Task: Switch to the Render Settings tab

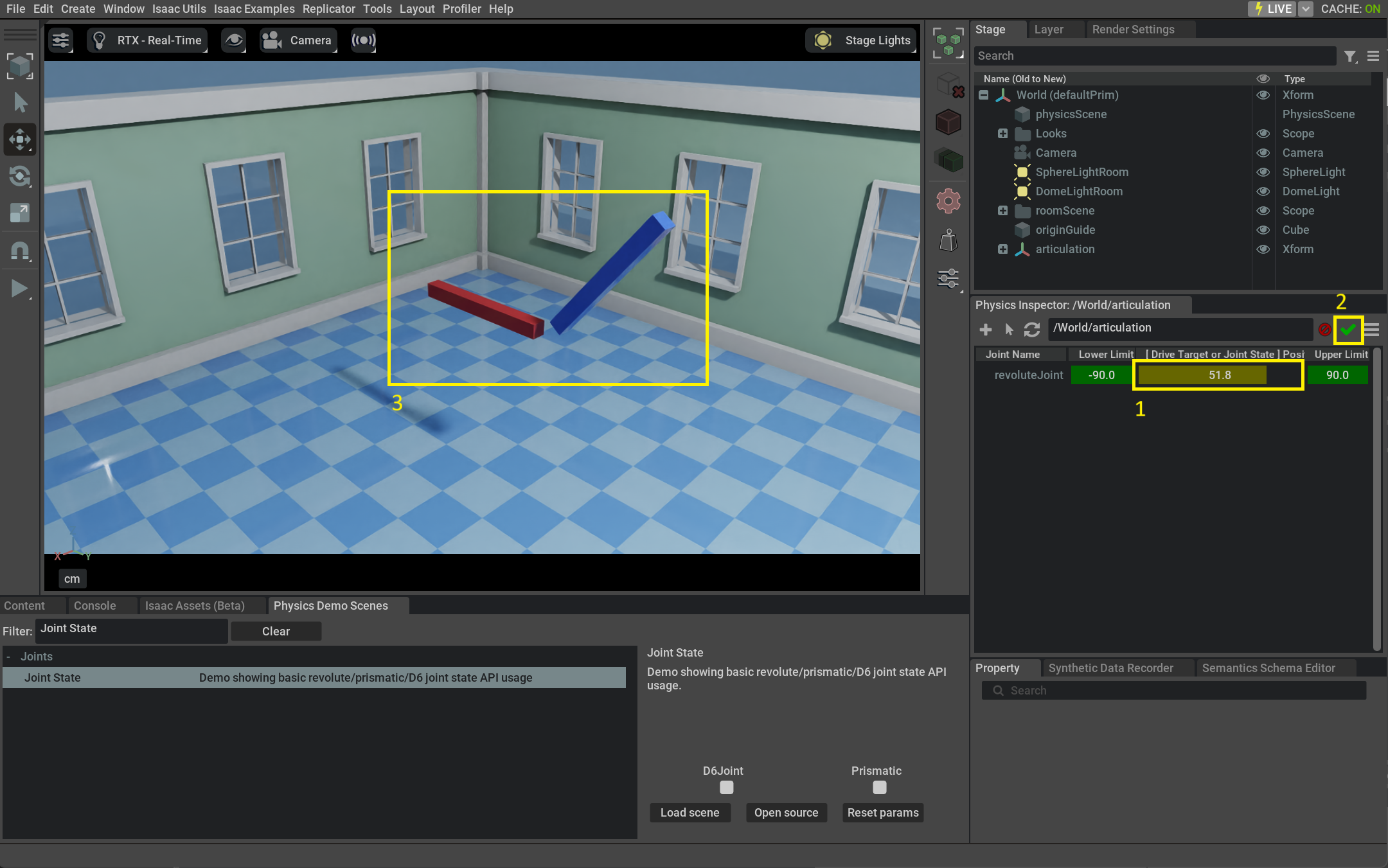Action: click(x=1133, y=30)
